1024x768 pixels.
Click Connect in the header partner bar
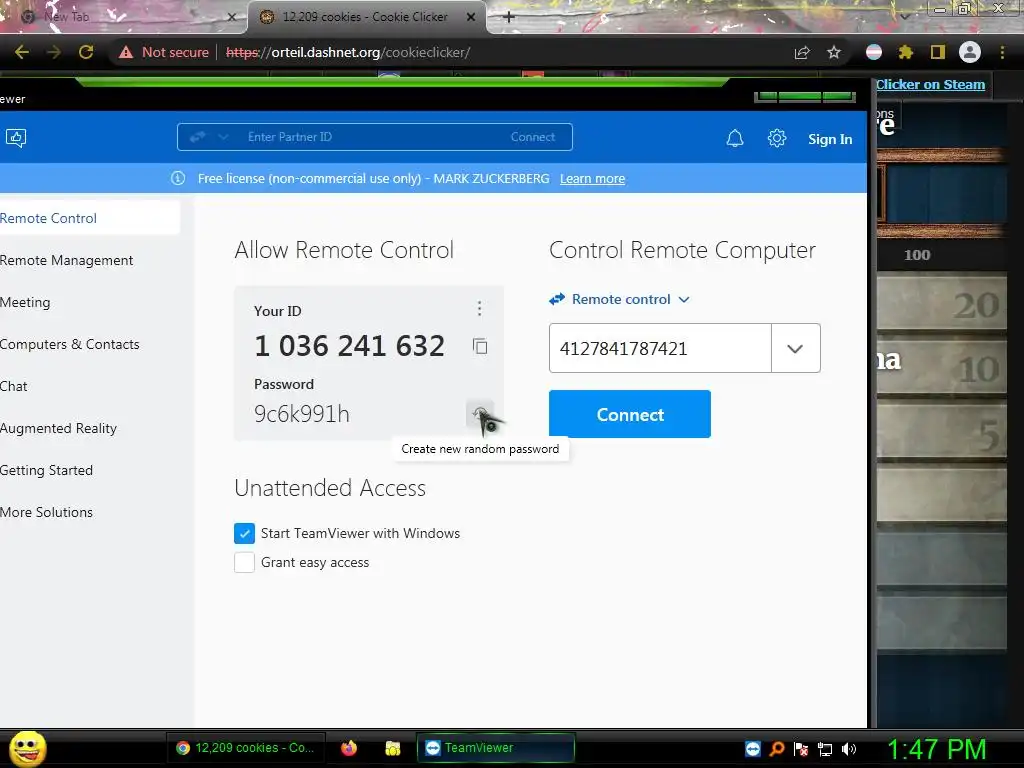(x=532, y=137)
